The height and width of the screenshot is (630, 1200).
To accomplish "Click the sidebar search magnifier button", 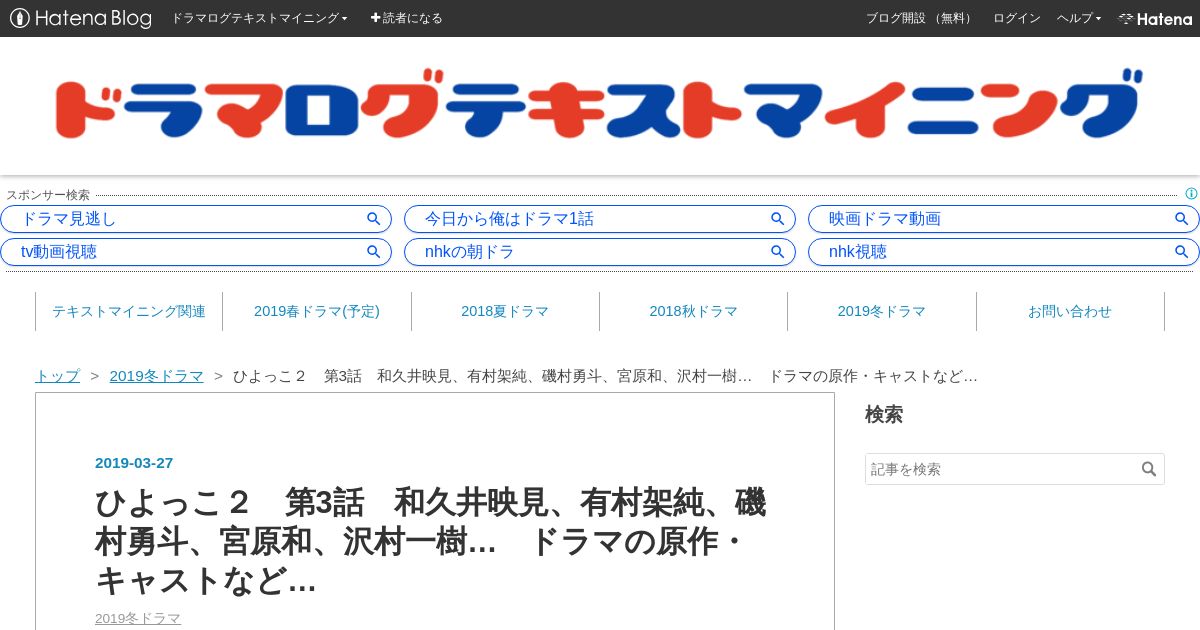I will pyautogui.click(x=1149, y=469).
